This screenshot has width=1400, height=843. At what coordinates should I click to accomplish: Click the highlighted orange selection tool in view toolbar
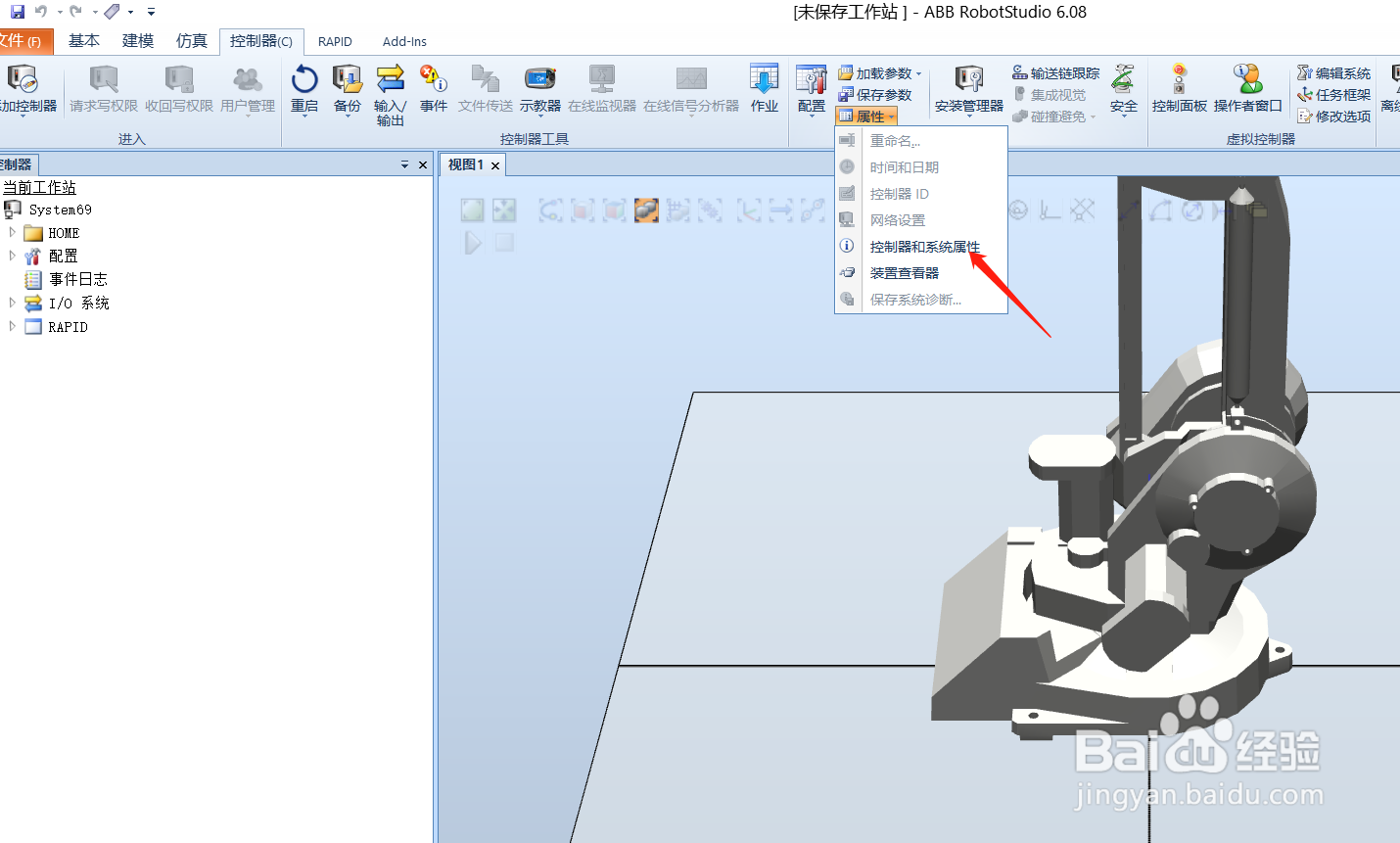click(646, 210)
